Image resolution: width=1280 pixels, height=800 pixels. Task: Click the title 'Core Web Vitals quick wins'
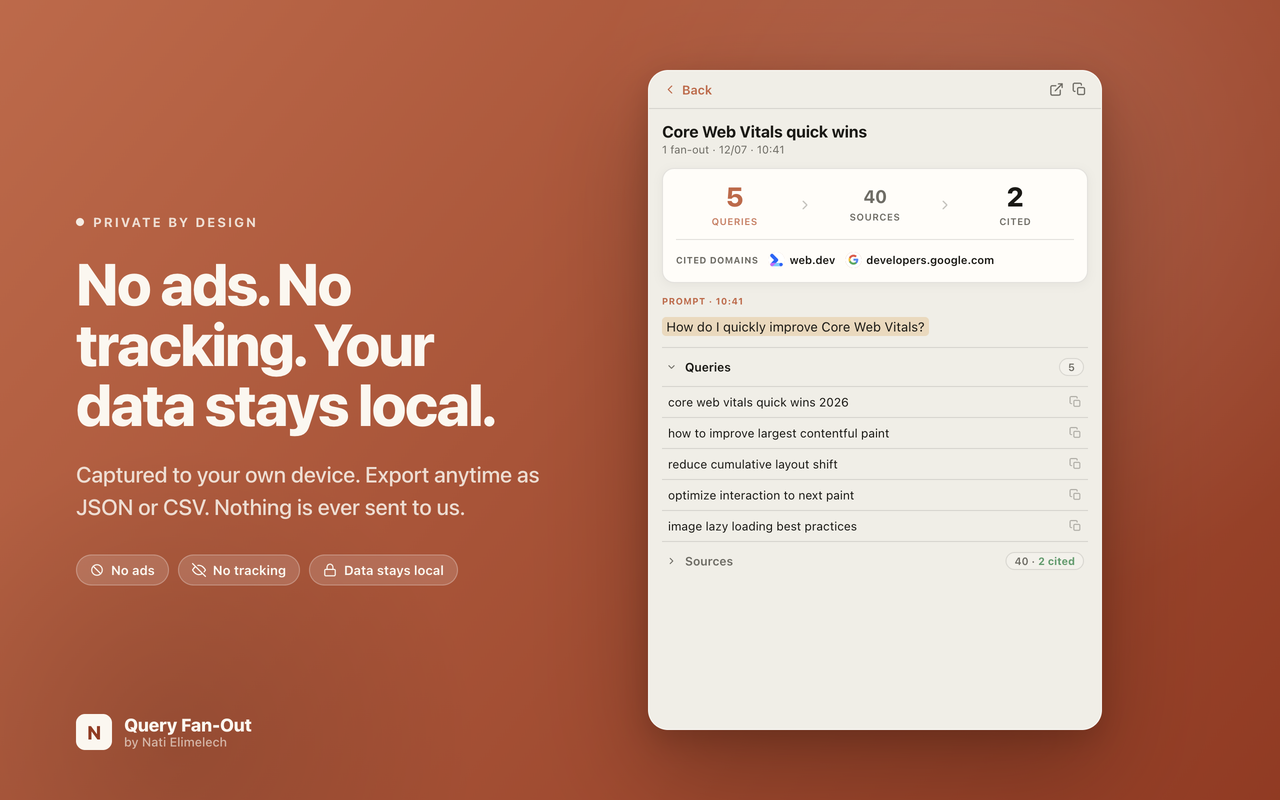click(x=764, y=132)
